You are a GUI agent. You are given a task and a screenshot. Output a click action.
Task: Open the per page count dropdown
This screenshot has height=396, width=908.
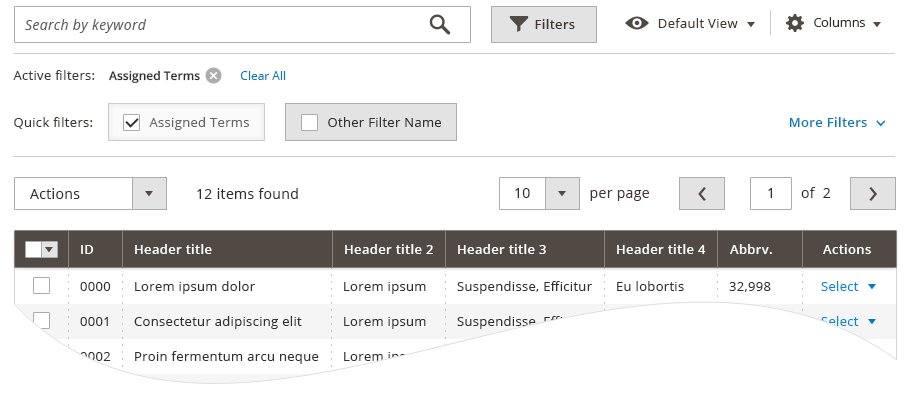(561, 193)
